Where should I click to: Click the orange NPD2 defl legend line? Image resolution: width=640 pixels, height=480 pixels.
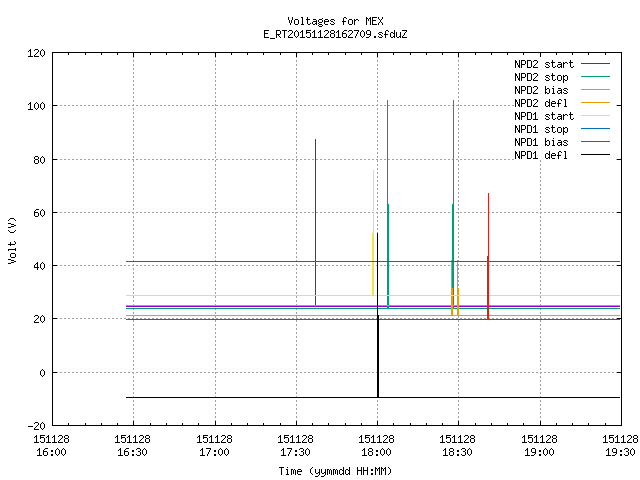click(595, 102)
